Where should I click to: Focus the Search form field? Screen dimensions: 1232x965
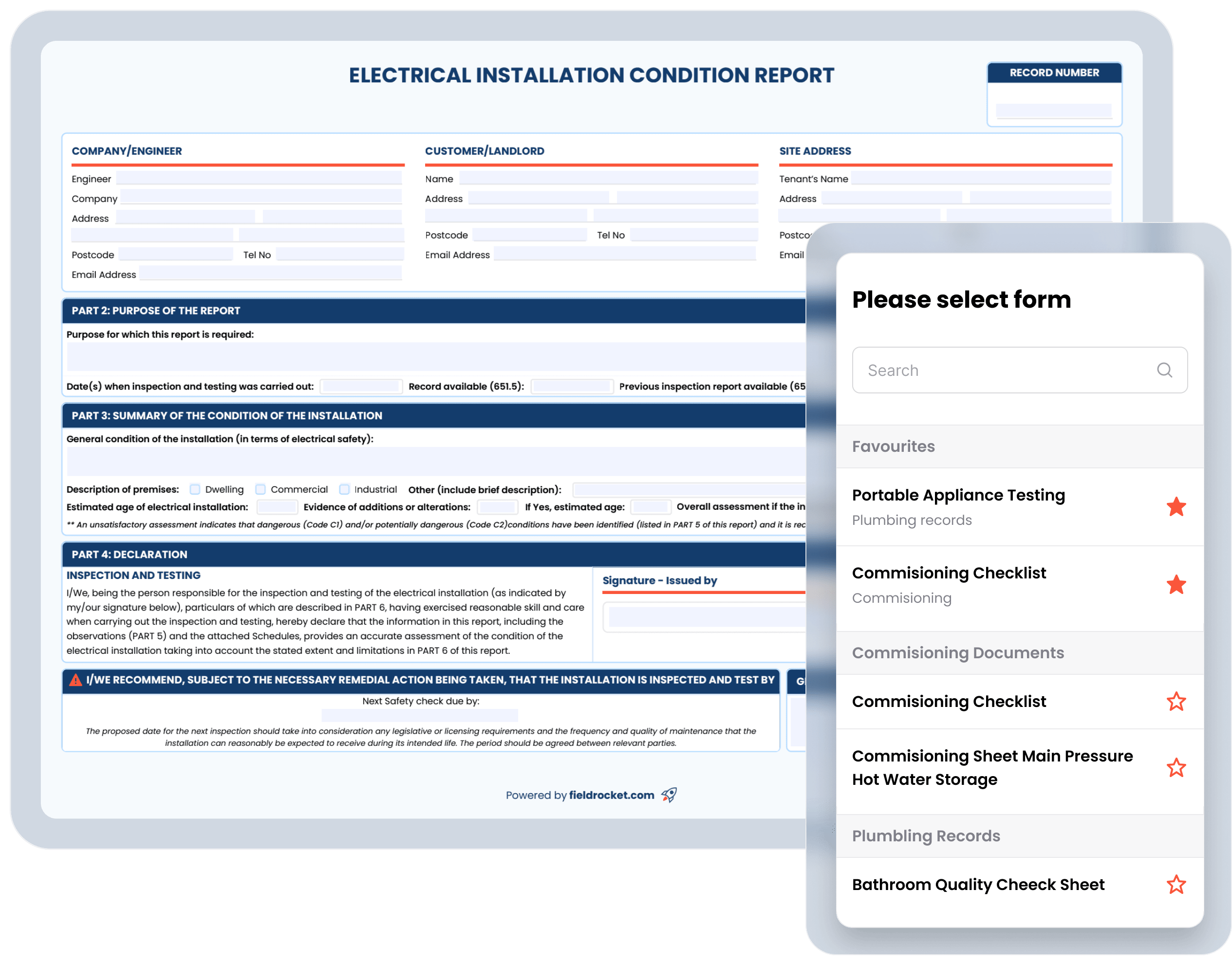[1019, 370]
